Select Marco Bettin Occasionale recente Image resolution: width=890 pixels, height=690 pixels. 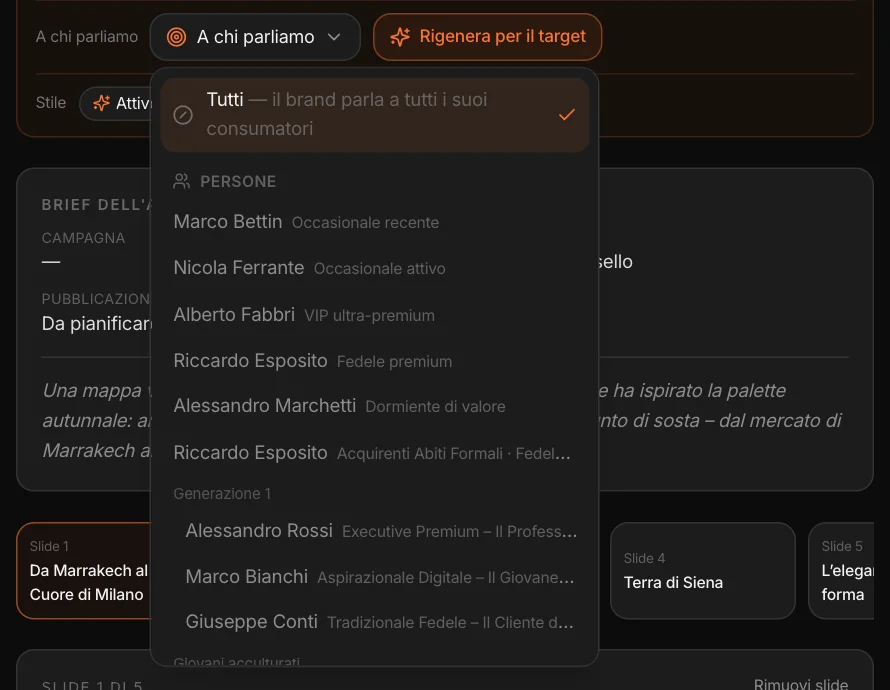(375, 222)
